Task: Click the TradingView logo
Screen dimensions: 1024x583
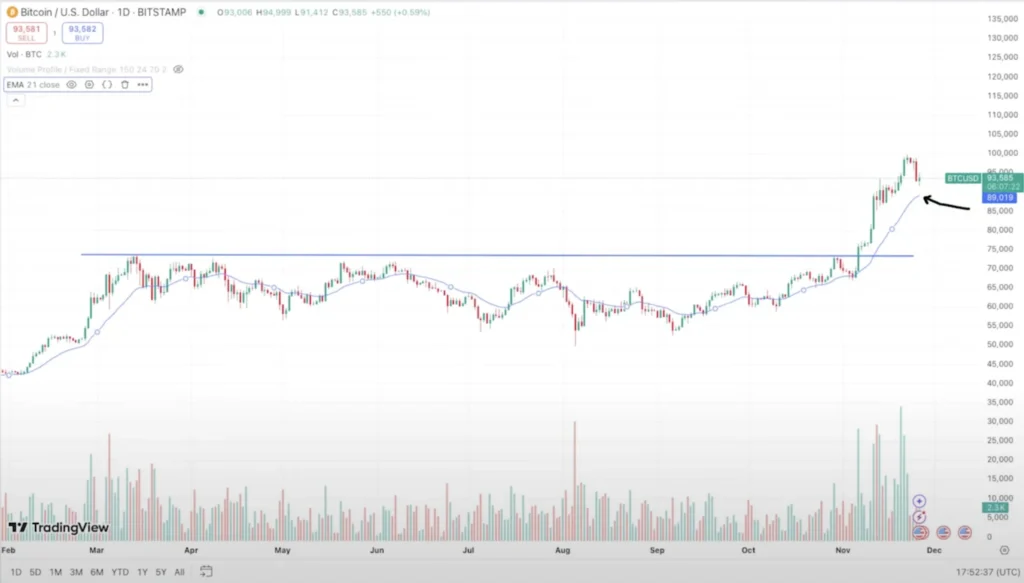Action: click(45, 527)
